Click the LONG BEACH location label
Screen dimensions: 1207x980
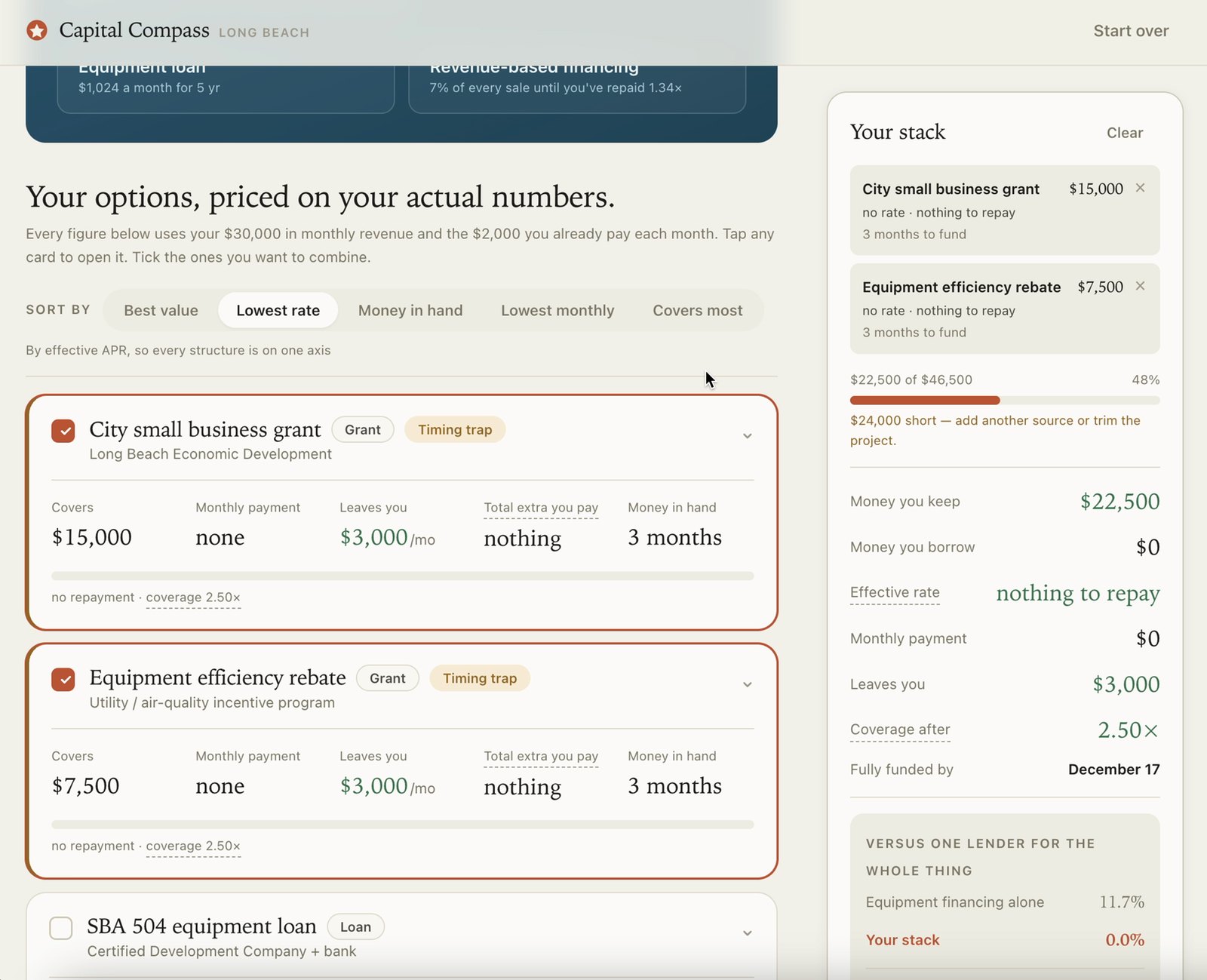click(x=264, y=32)
